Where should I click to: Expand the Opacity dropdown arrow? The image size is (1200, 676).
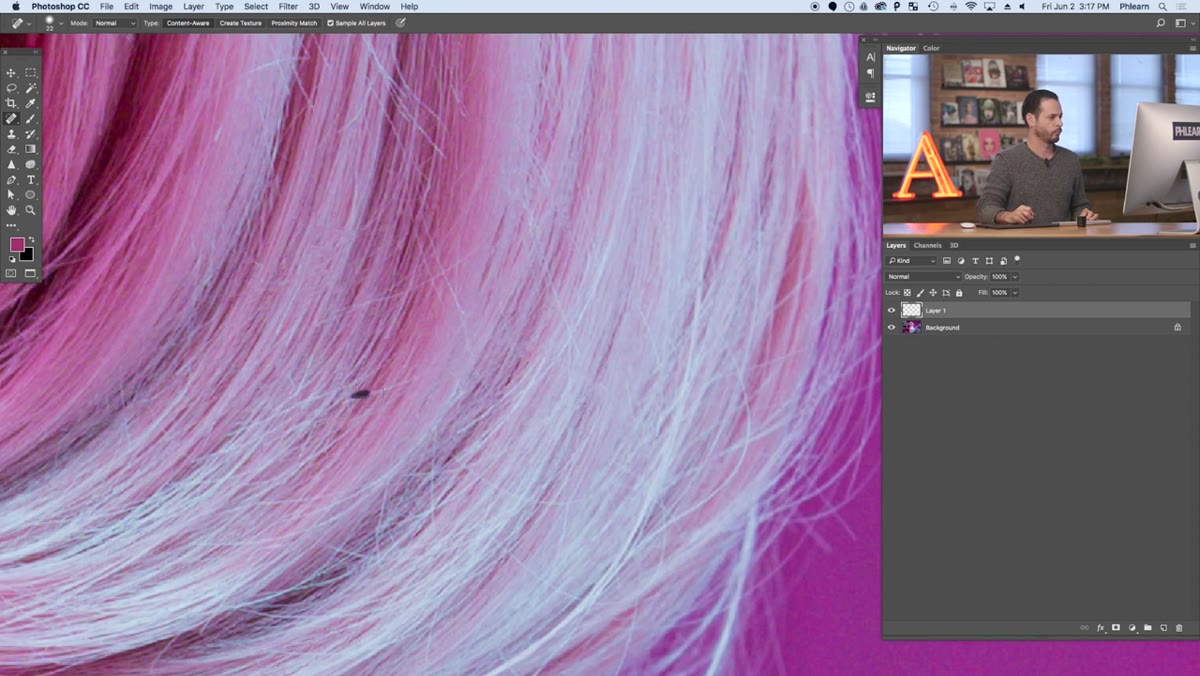coord(1015,277)
